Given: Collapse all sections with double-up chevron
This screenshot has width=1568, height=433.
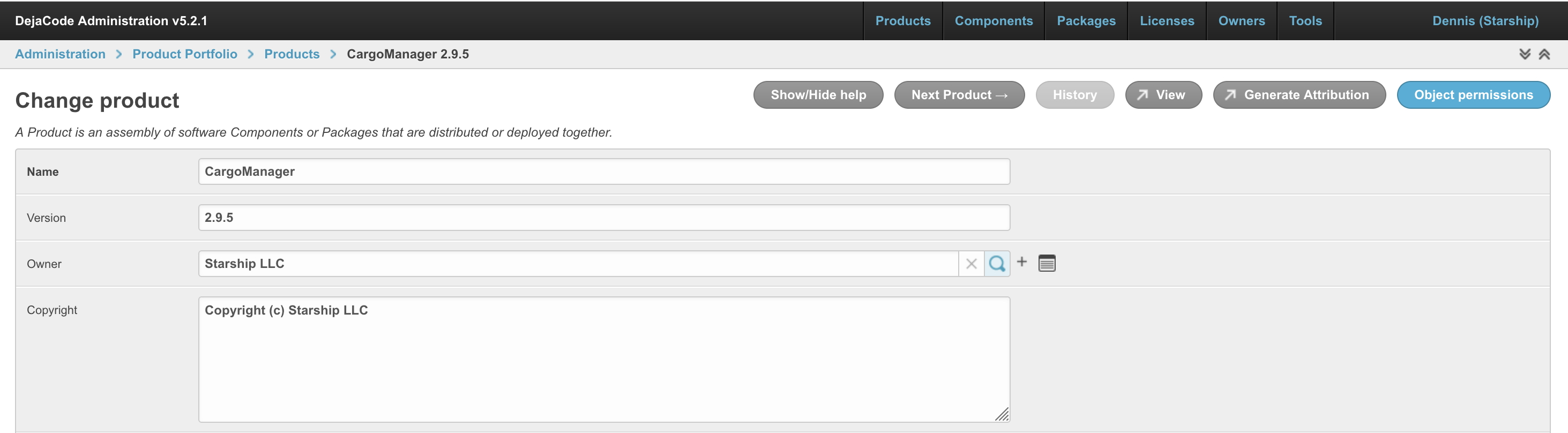Looking at the screenshot, I should [1544, 54].
